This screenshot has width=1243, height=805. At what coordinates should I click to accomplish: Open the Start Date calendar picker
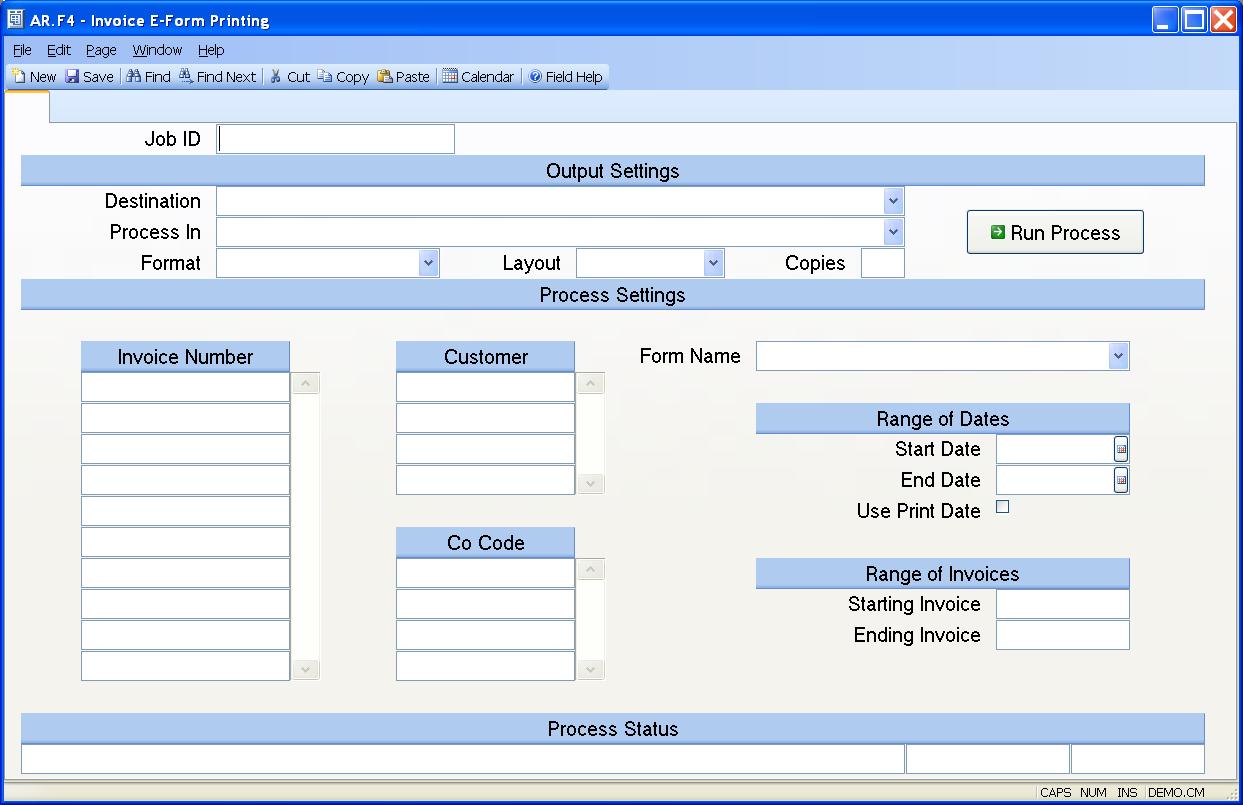tap(1121, 449)
